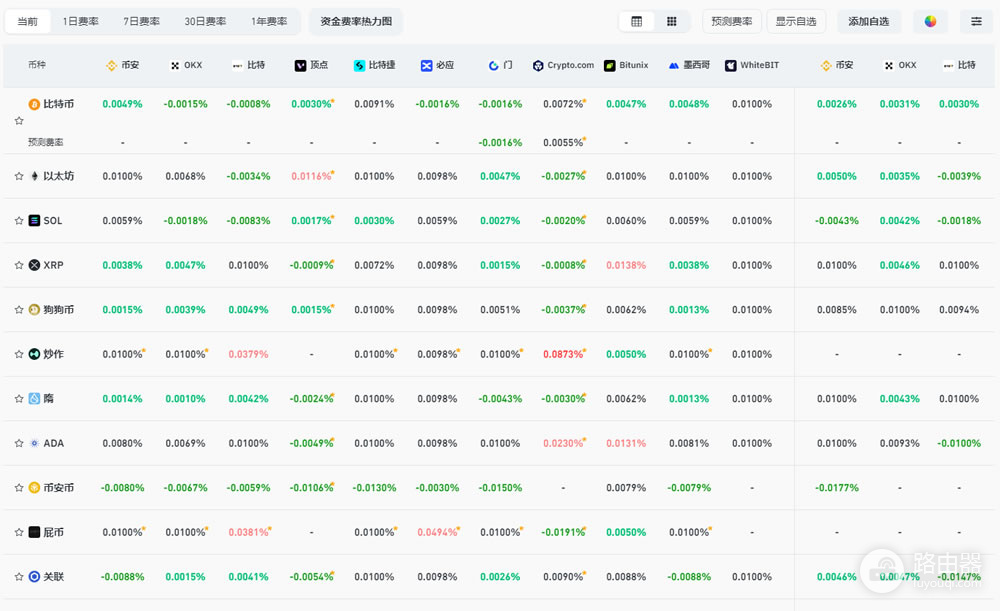Click 0.0494% in the 屁币 row

(438, 532)
